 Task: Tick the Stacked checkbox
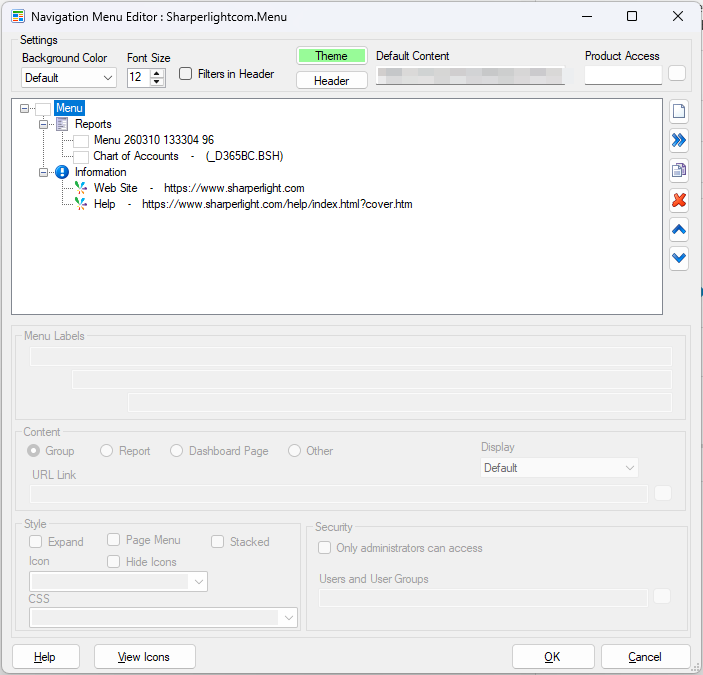pyautogui.click(x=217, y=541)
